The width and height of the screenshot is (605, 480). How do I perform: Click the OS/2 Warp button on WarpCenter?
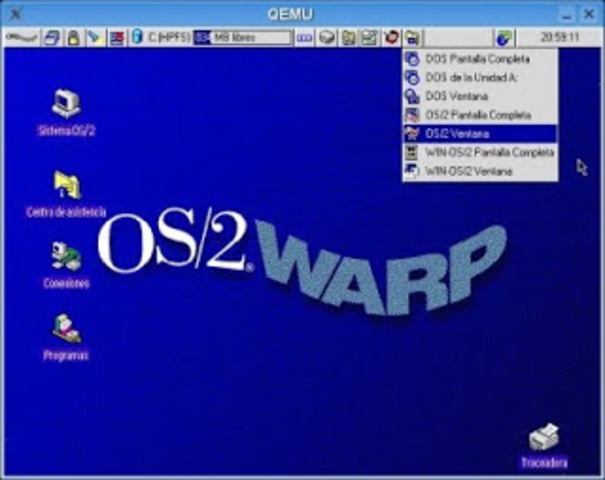(x=21, y=37)
